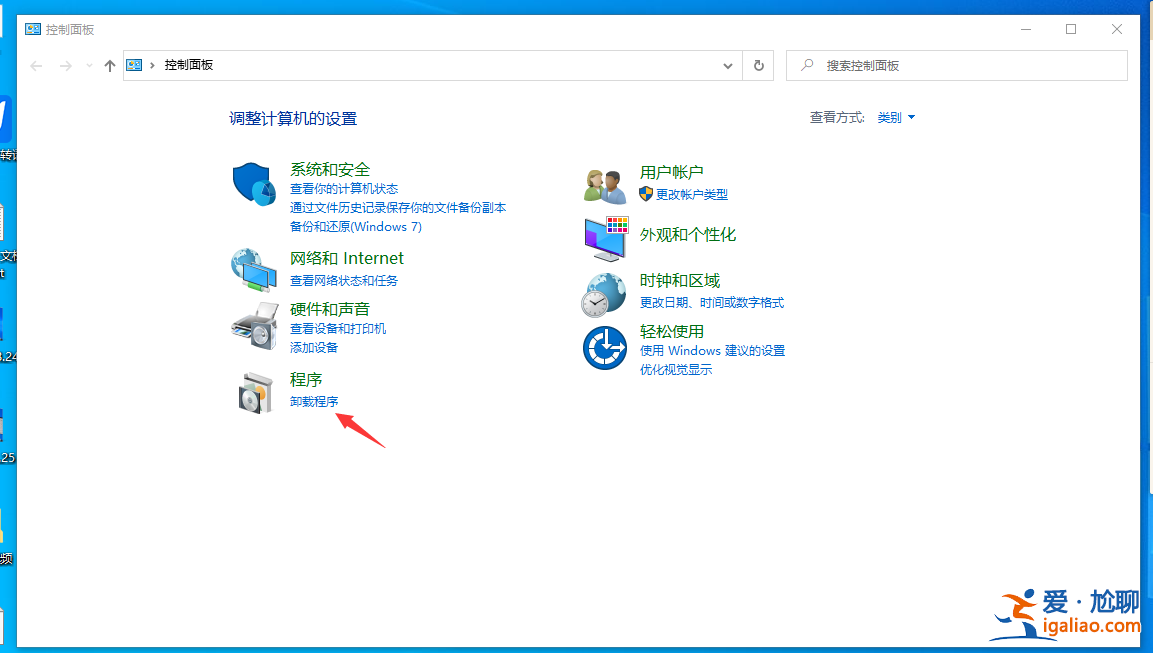
Task: Click 备份和还原(Windows 7) link
Action: [355, 227]
